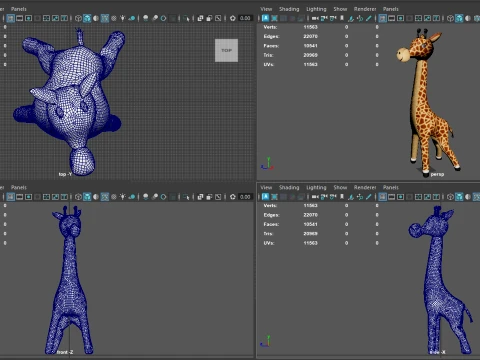Open Renderer menu in side view panel
This screenshot has width=480, height=360.
pyautogui.click(x=365, y=187)
